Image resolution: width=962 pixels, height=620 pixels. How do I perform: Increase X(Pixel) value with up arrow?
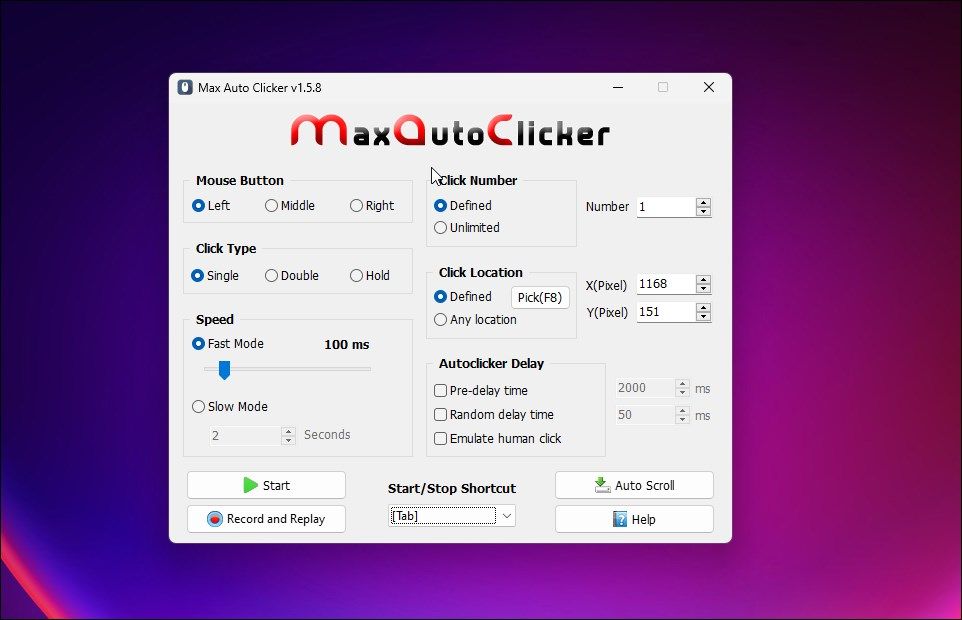click(704, 280)
